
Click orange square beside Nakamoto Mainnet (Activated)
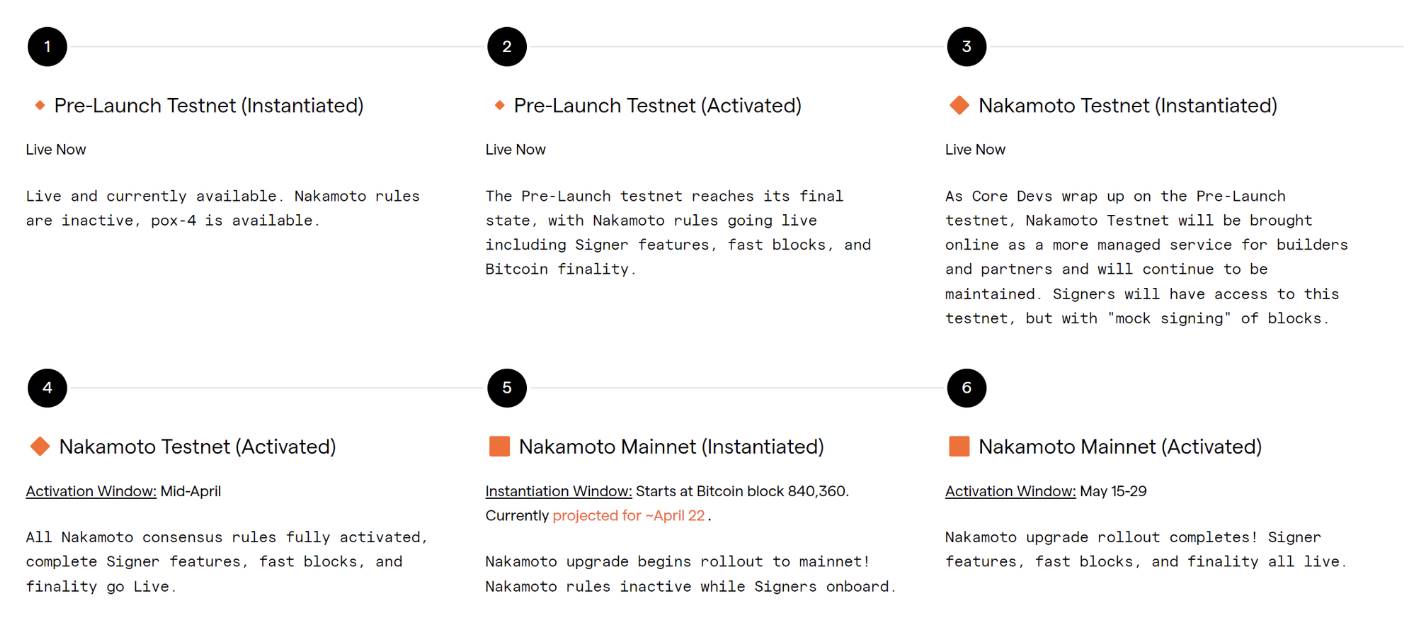(x=959, y=447)
